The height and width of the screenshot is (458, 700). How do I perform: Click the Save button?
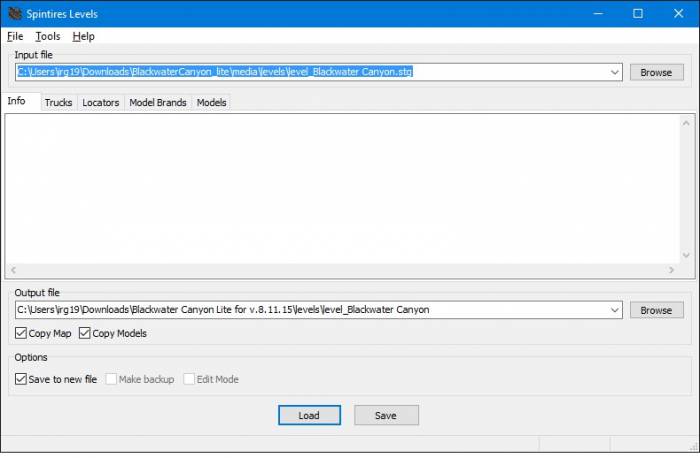click(x=386, y=415)
